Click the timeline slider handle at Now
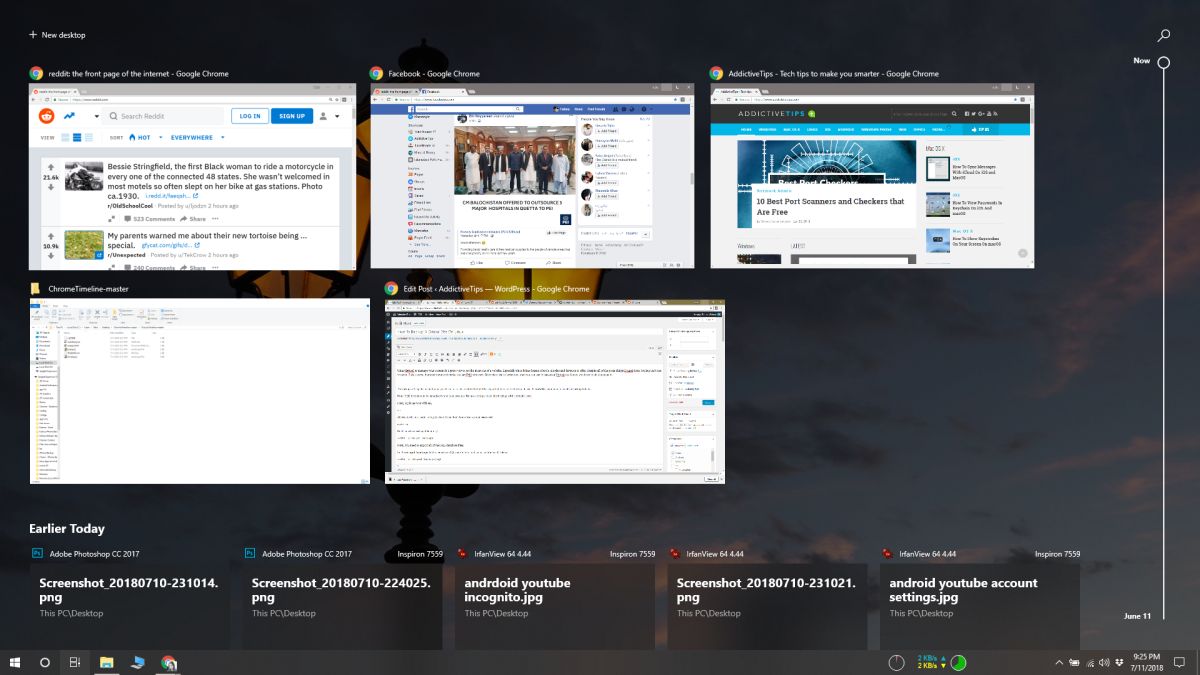Screen dimensions: 1200x675 [1164, 62]
